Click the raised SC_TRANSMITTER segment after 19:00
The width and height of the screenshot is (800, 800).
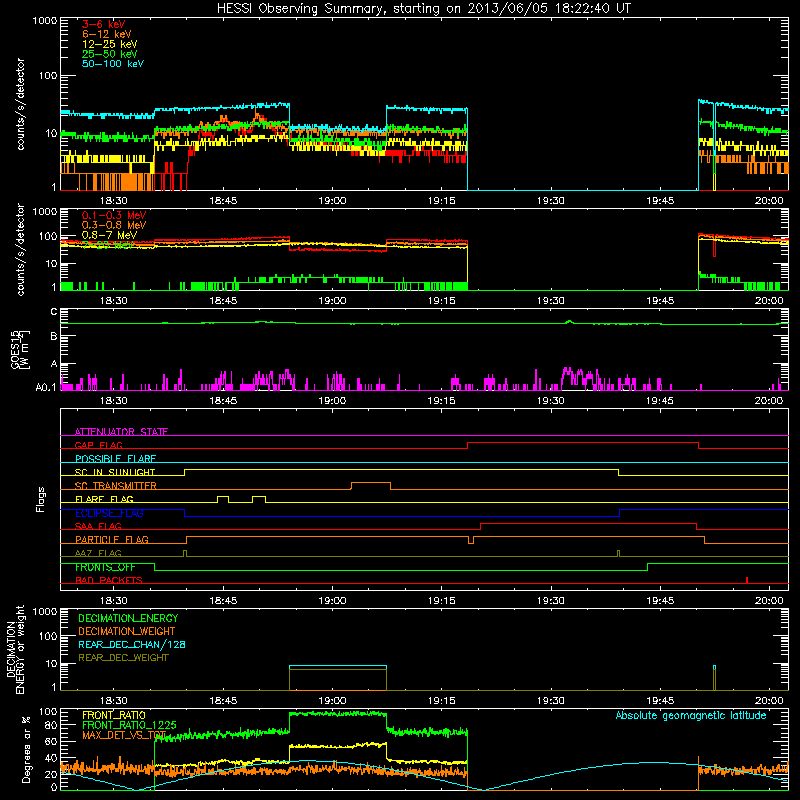(371, 483)
